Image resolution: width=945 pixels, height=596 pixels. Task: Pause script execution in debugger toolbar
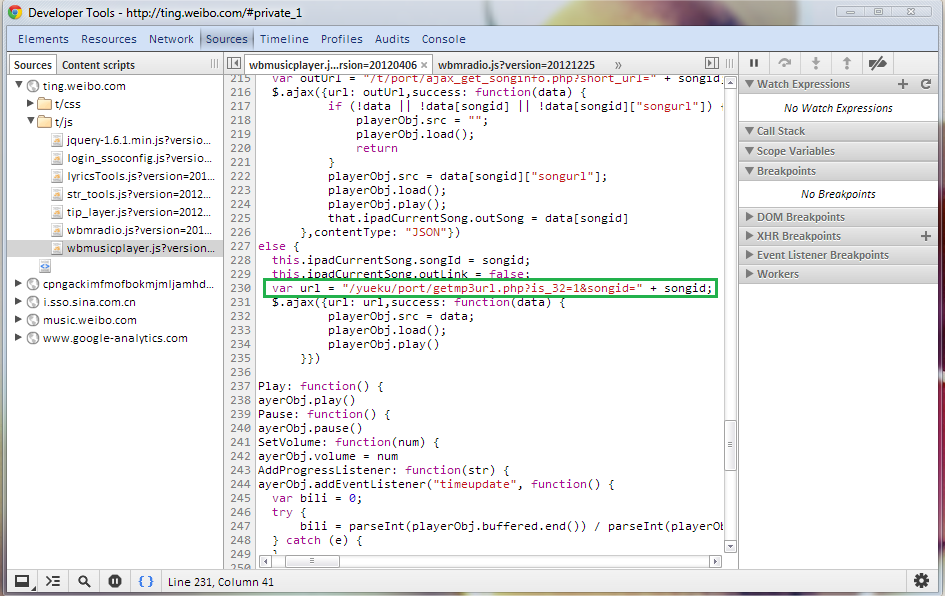click(x=754, y=63)
